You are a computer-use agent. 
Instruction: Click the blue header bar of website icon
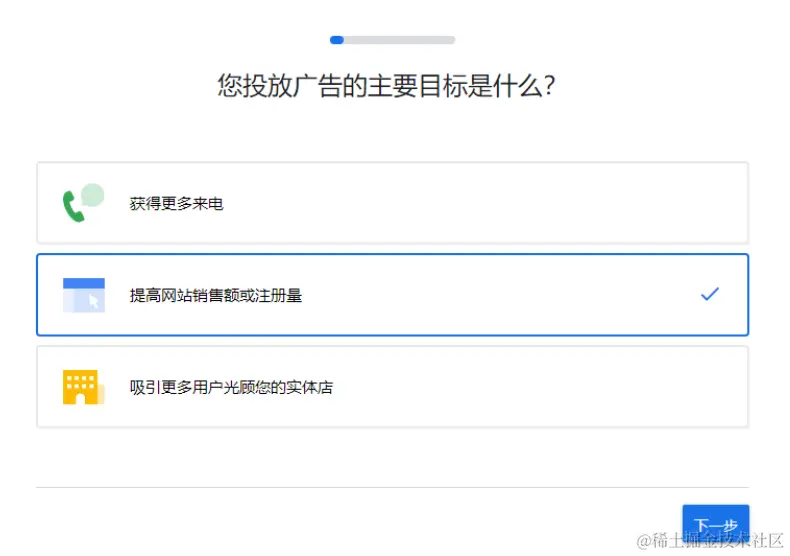pyautogui.click(x=83, y=283)
